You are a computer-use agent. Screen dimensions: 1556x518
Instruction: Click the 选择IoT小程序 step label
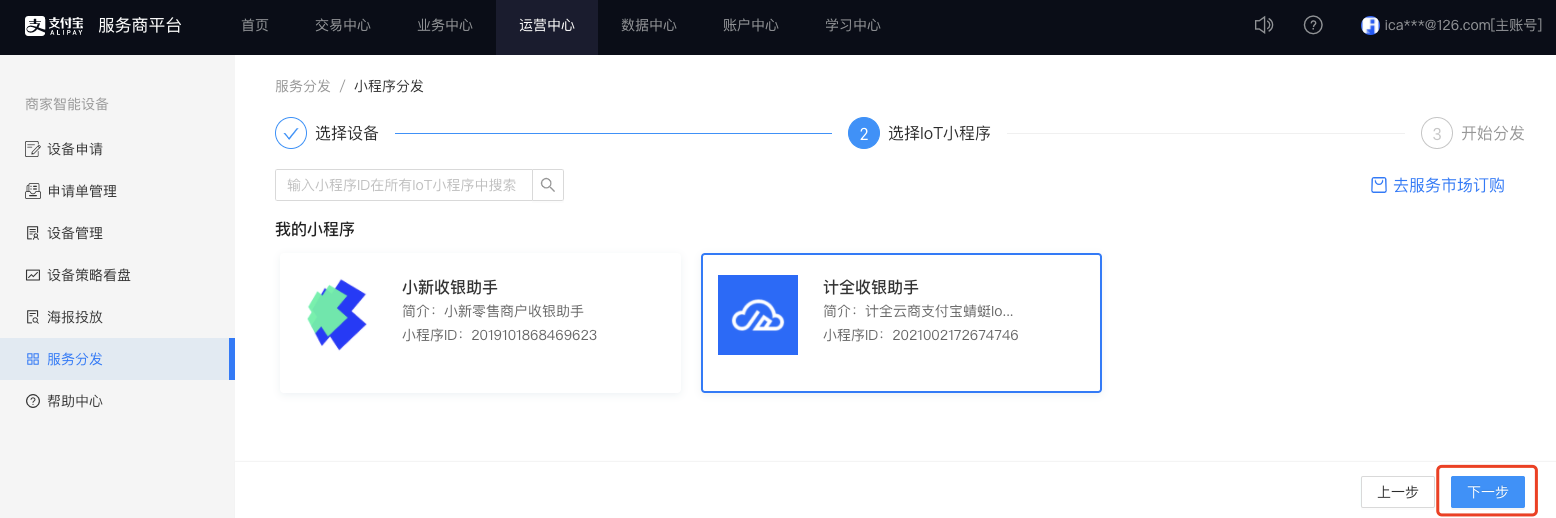(x=939, y=133)
